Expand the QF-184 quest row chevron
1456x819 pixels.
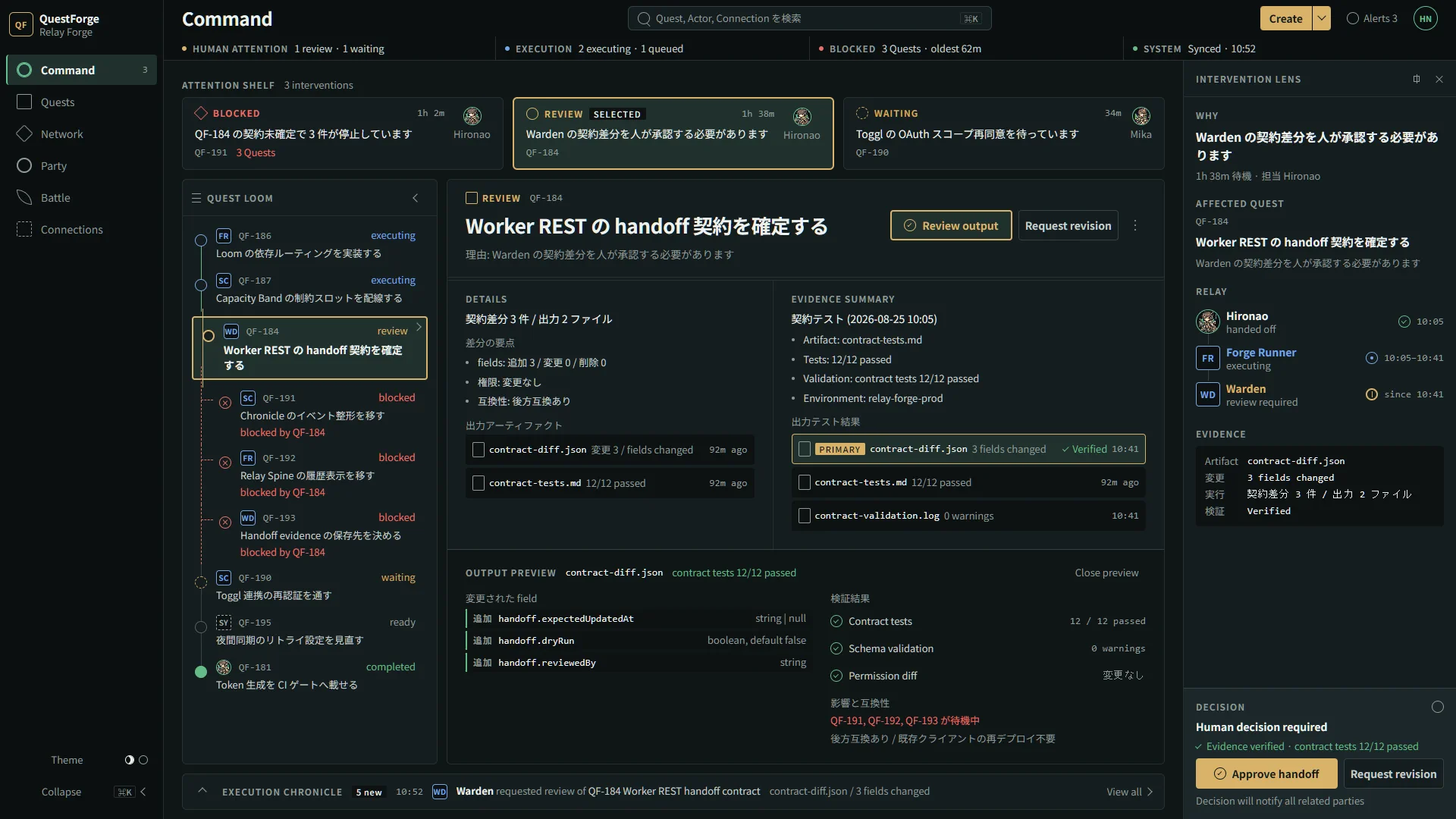(419, 328)
